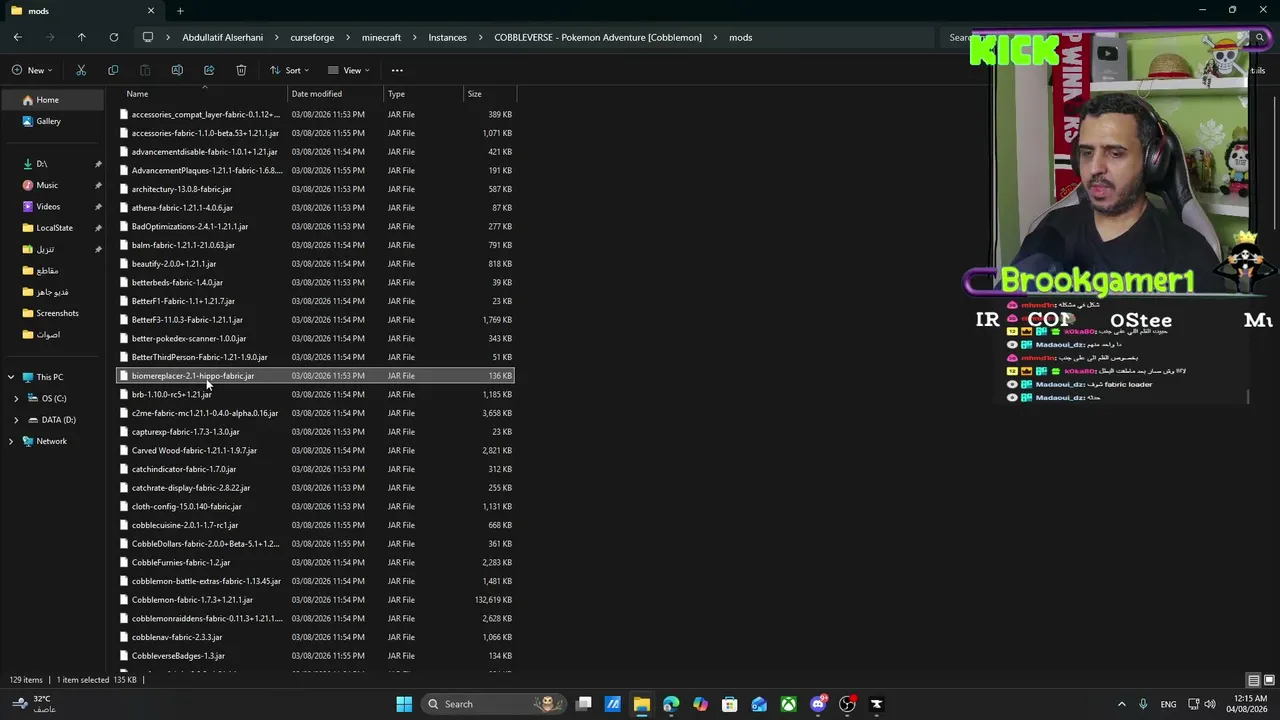The height and width of the screenshot is (720, 1280).
Task: Open the View dropdown menu
Action: [348, 70]
